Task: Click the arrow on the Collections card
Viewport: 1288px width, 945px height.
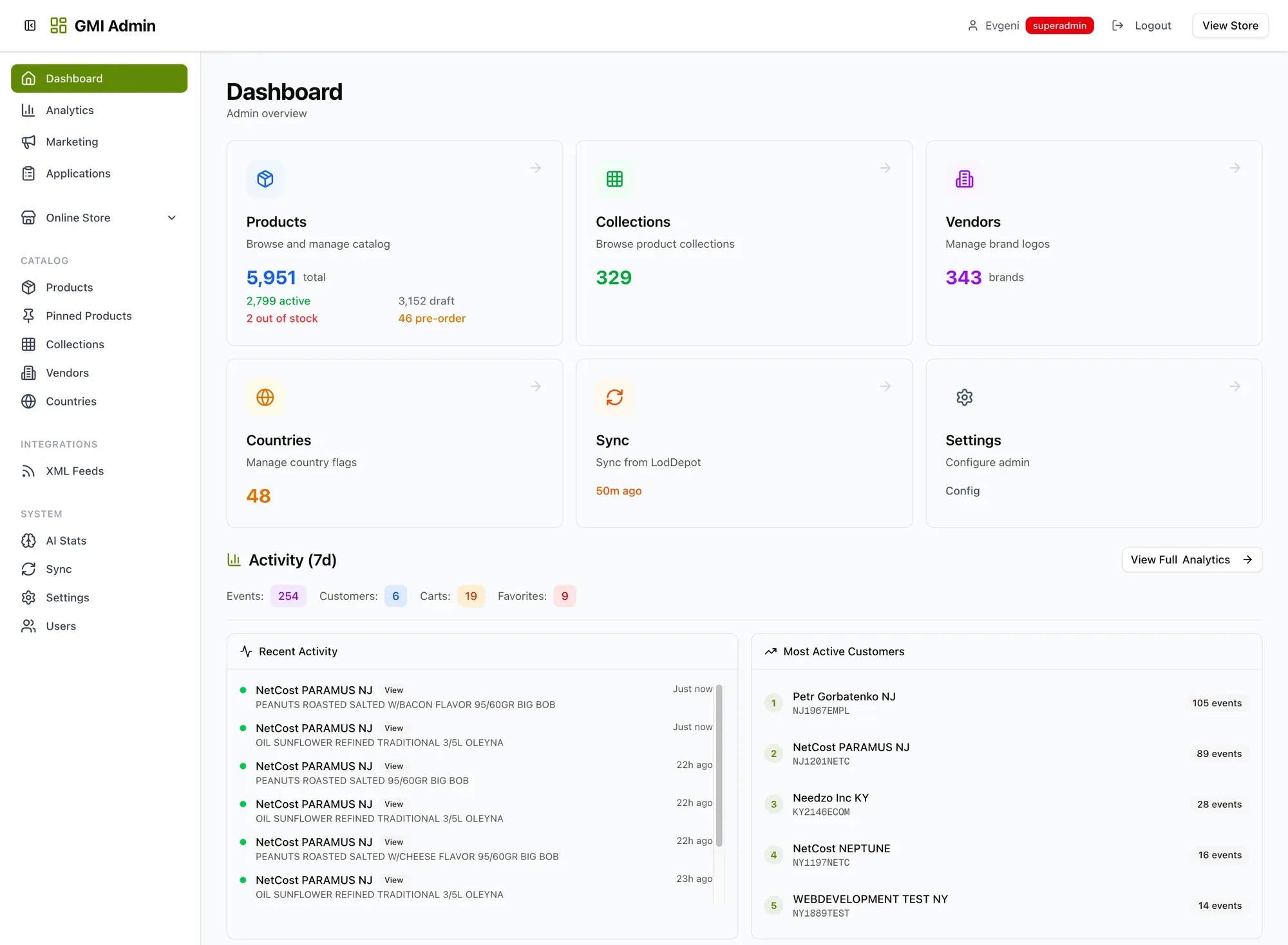Action: click(x=885, y=168)
